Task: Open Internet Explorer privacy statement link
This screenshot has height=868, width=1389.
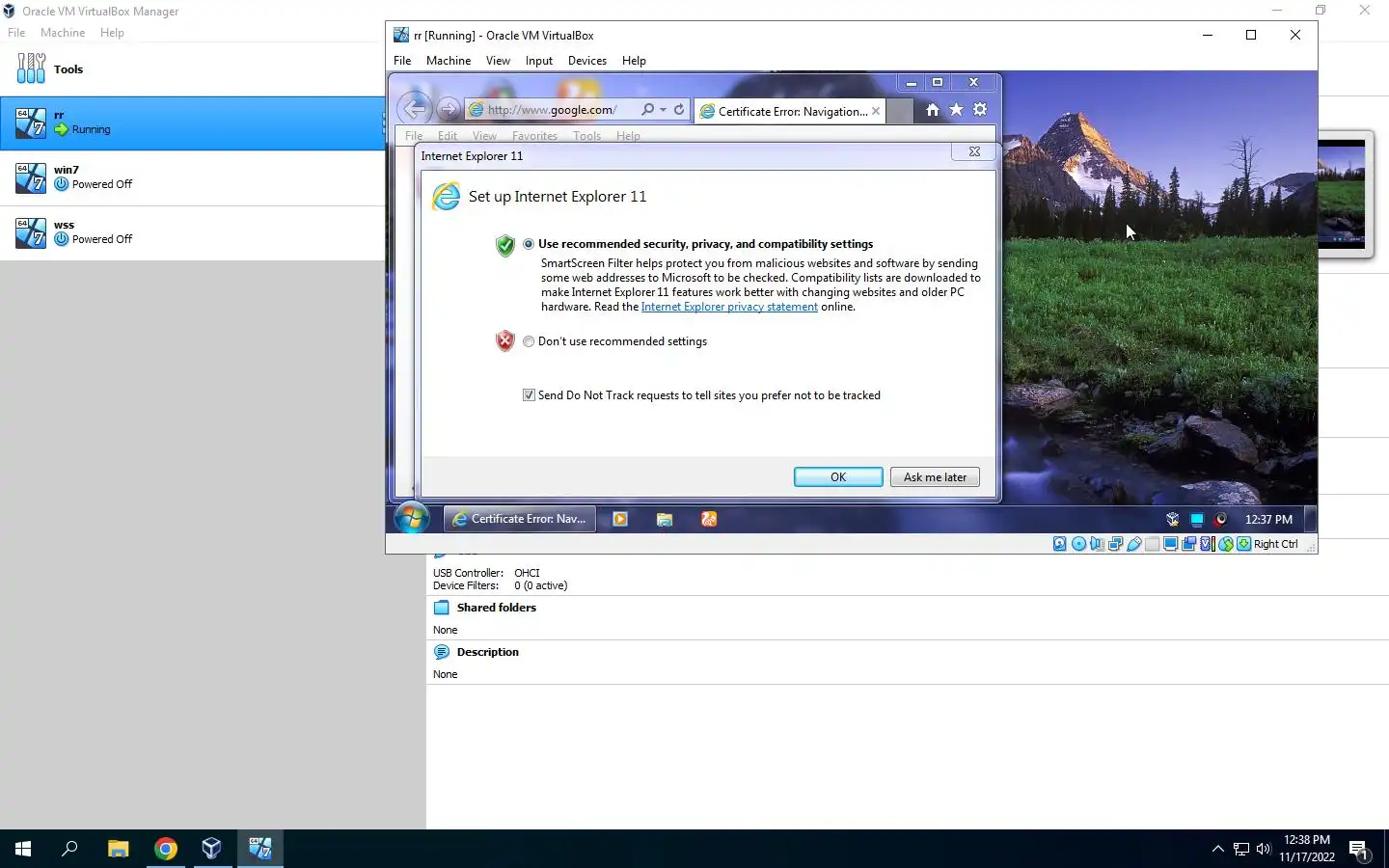Action: pos(729,307)
